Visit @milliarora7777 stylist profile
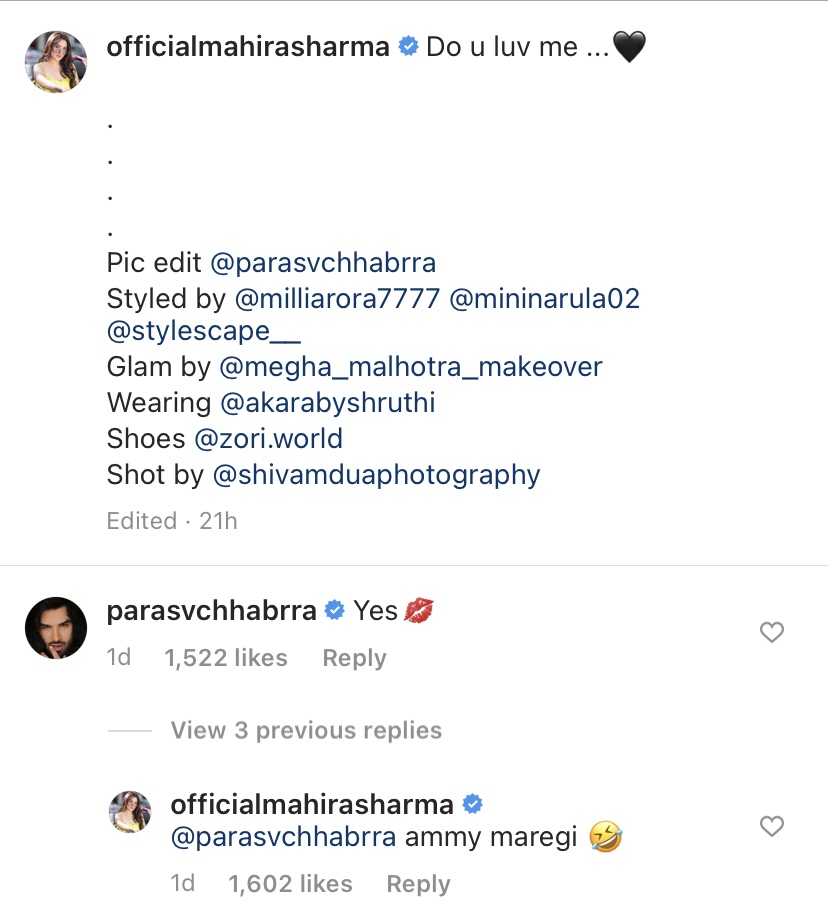 coord(337,298)
